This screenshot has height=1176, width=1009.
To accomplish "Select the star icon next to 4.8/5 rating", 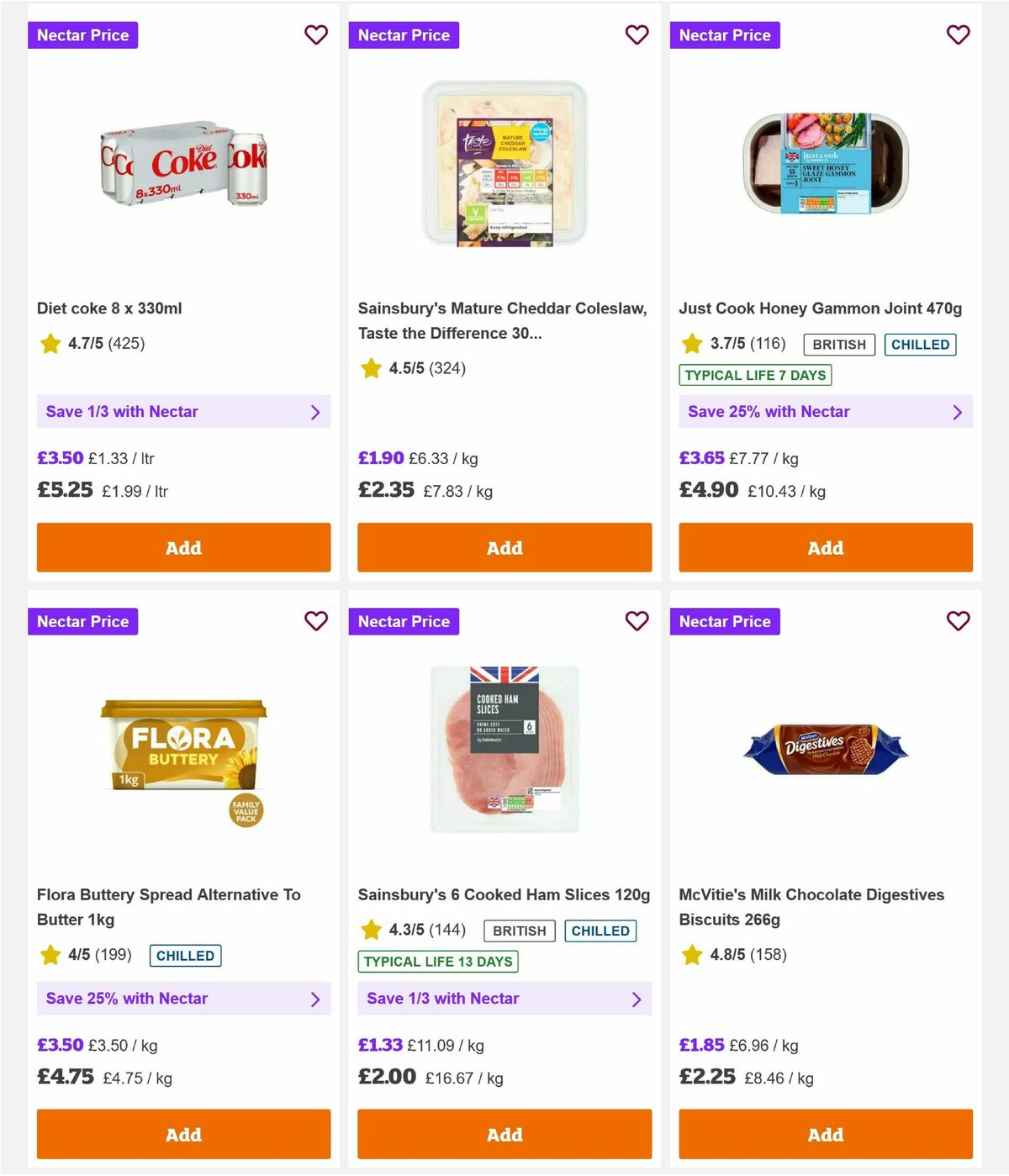I will [x=692, y=956].
